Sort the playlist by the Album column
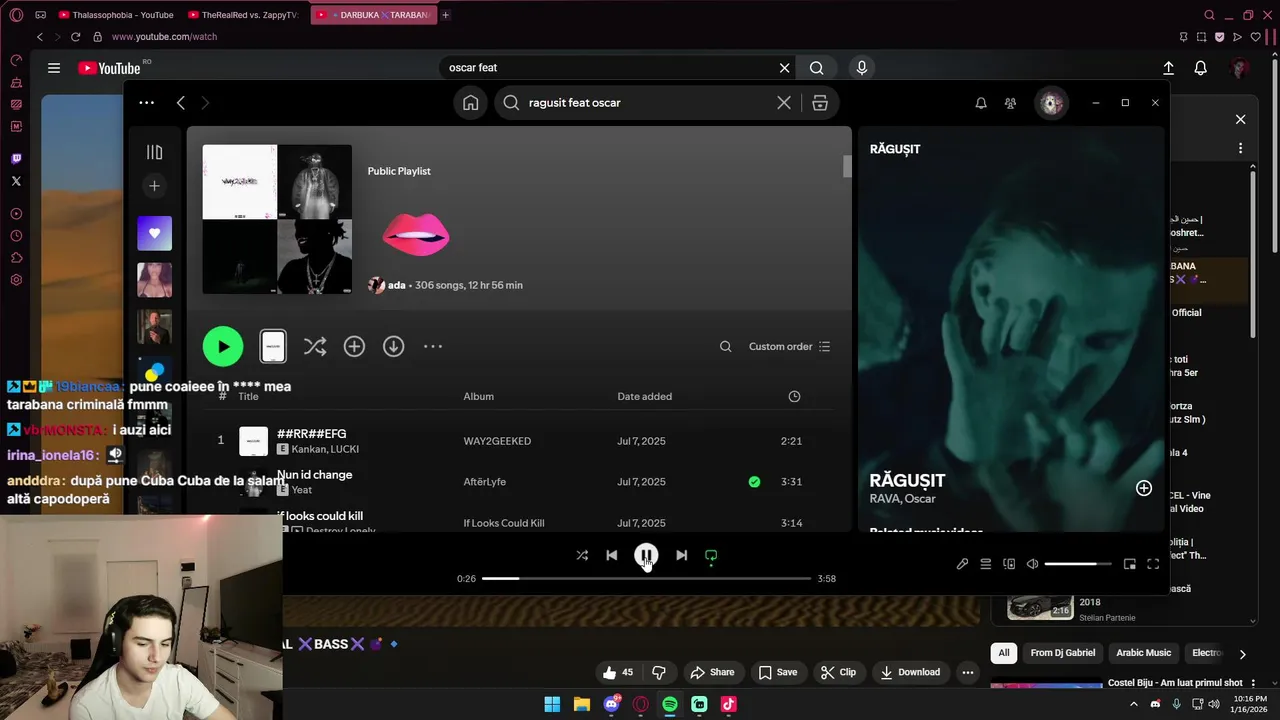Screen dimensions: 1280x720 pos(478,396)
